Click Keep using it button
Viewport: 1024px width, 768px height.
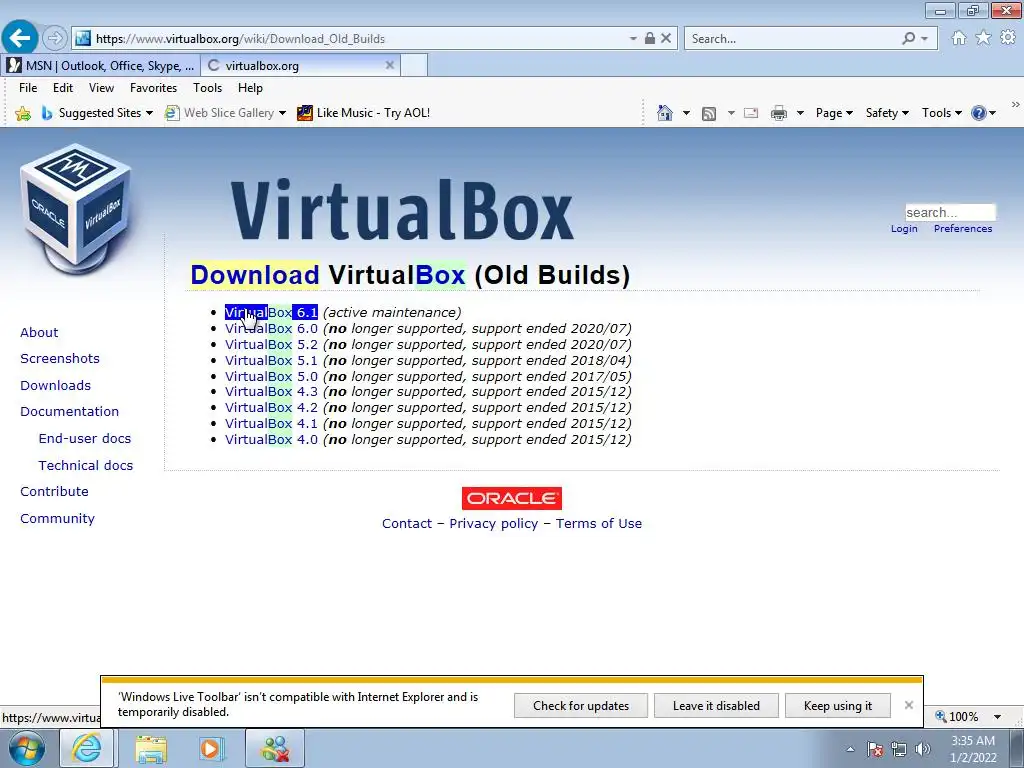pos(838,706)
